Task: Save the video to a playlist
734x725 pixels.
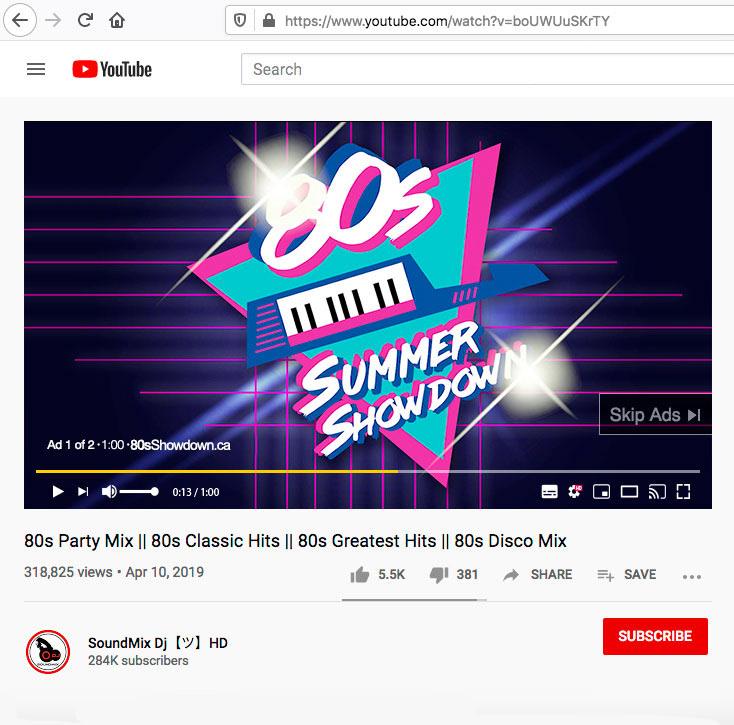Action: pyautogui.click(x=626, y=574)
